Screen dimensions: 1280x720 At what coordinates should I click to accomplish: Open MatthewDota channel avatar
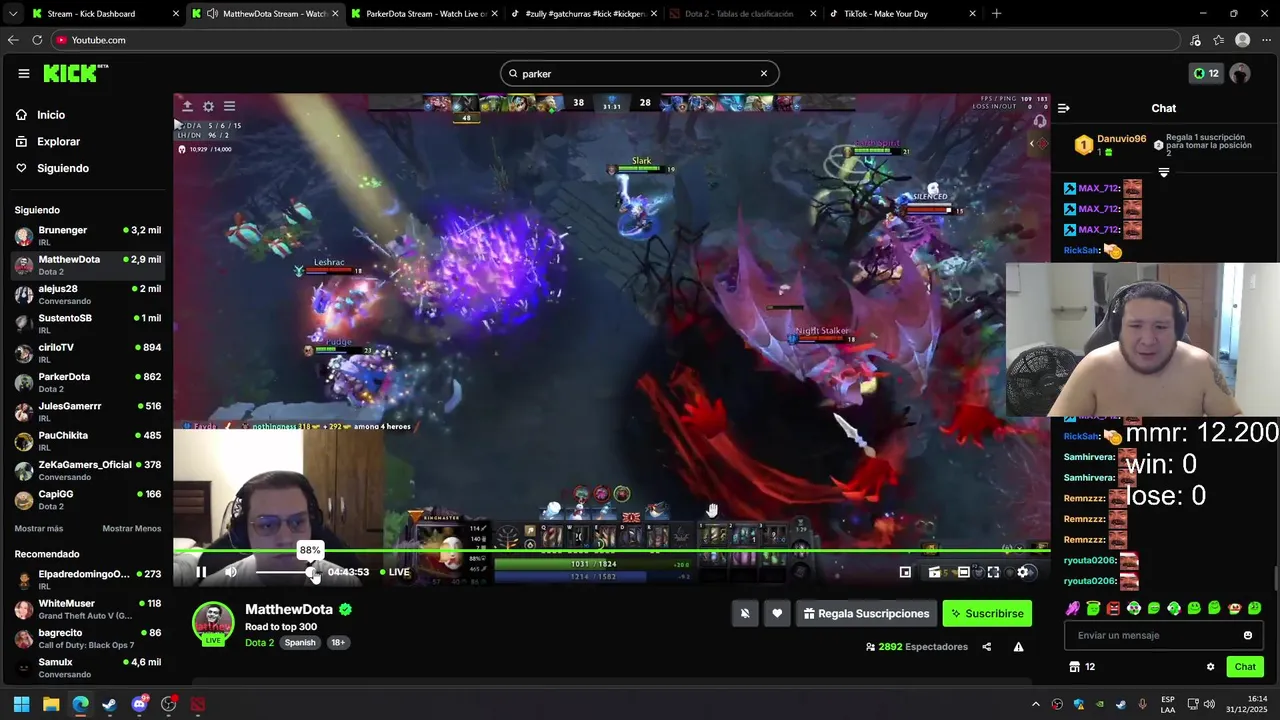coord(213,622)
